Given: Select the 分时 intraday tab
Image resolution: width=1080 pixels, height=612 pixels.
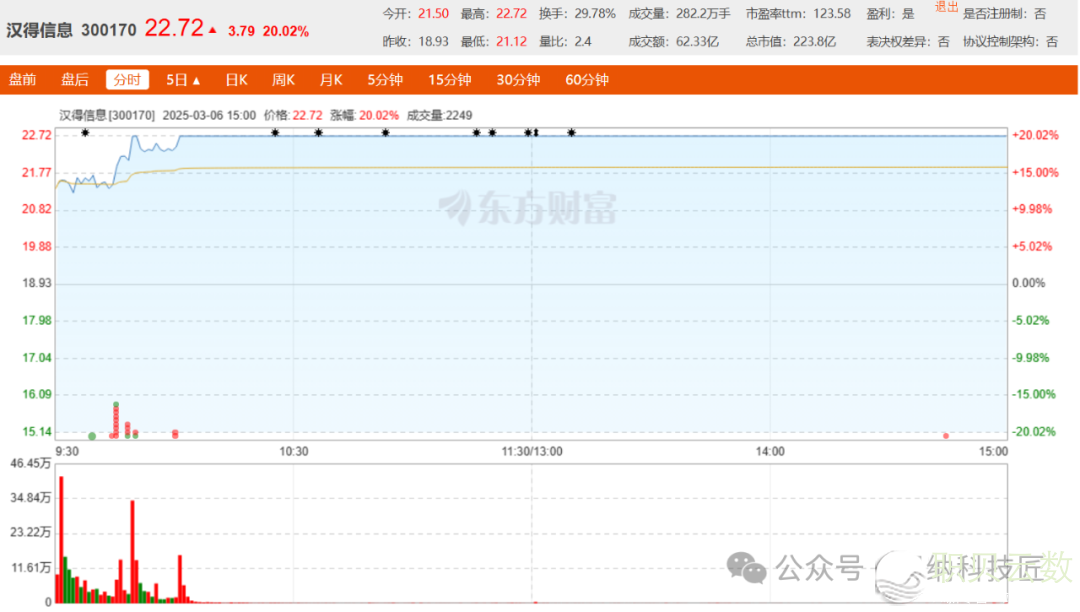Looking at the screenshot, I should click(127, 80).
